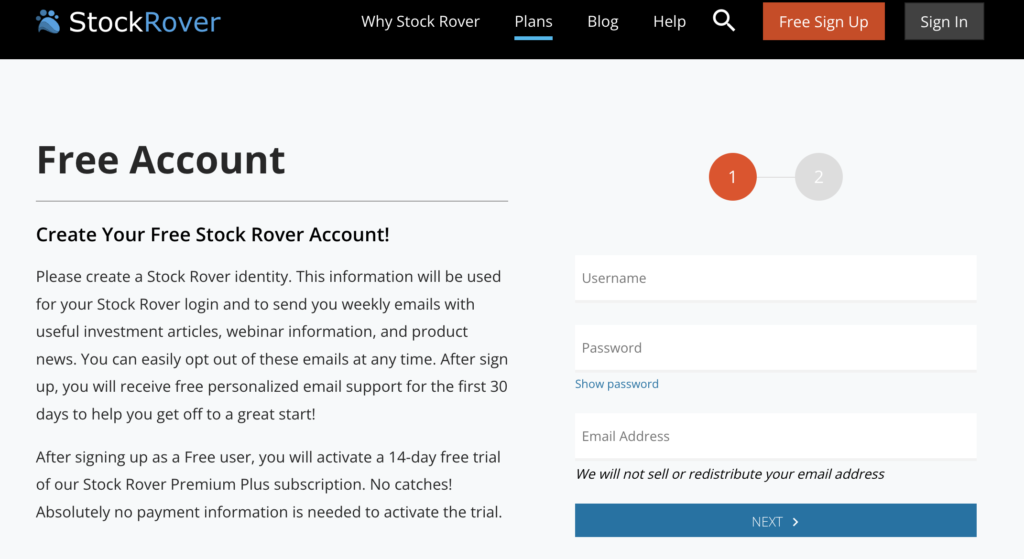Open the search magnifier icon
1024x559 pixels.
pos(724,21)
